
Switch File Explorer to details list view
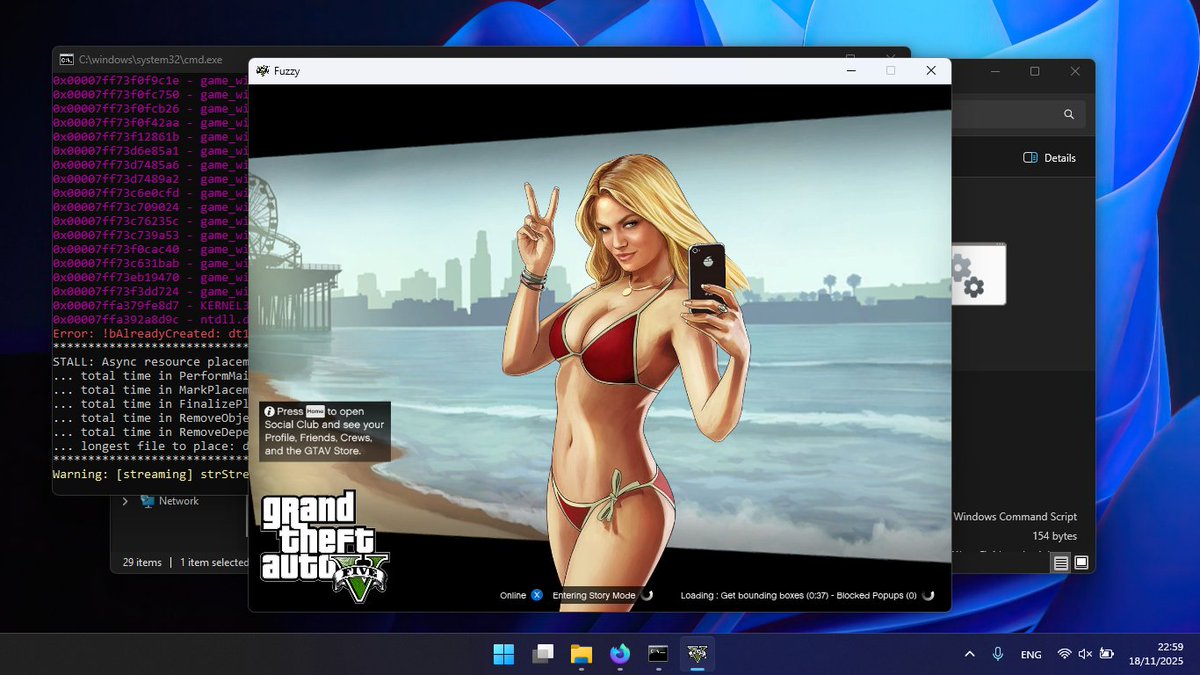click(x=1061, y=563)
